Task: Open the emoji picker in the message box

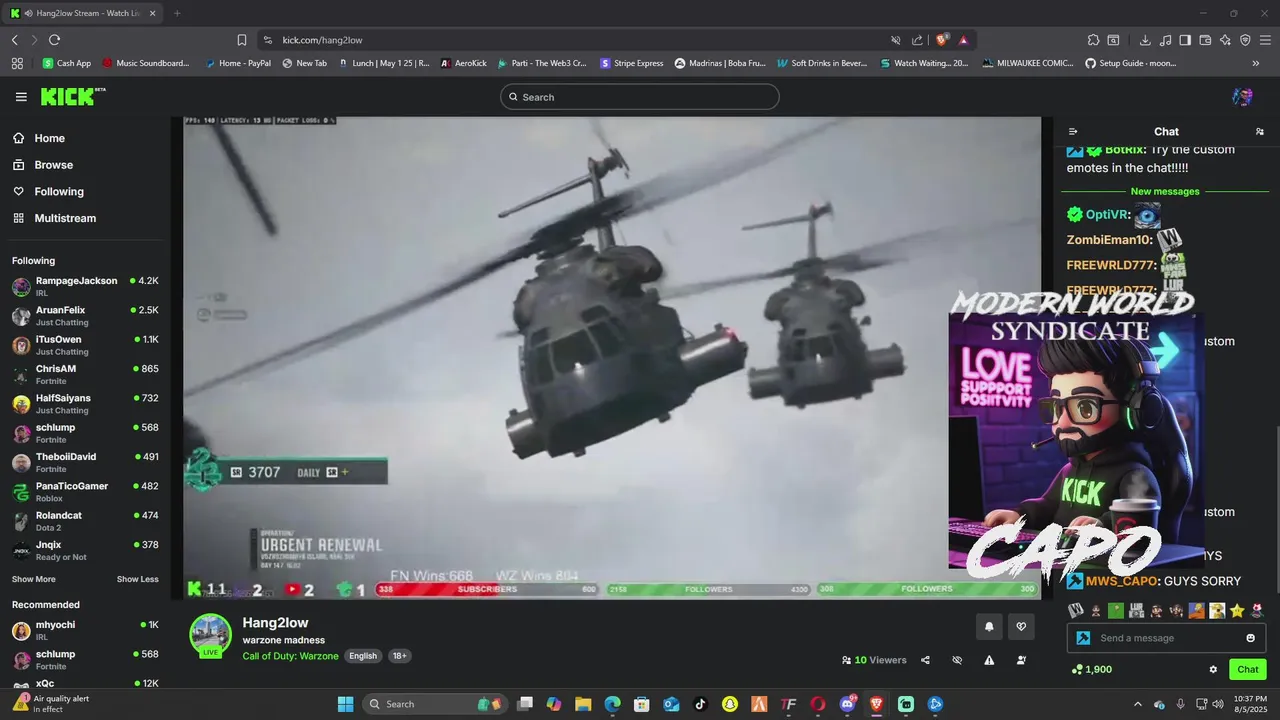Action: [x=1250, y=638]
